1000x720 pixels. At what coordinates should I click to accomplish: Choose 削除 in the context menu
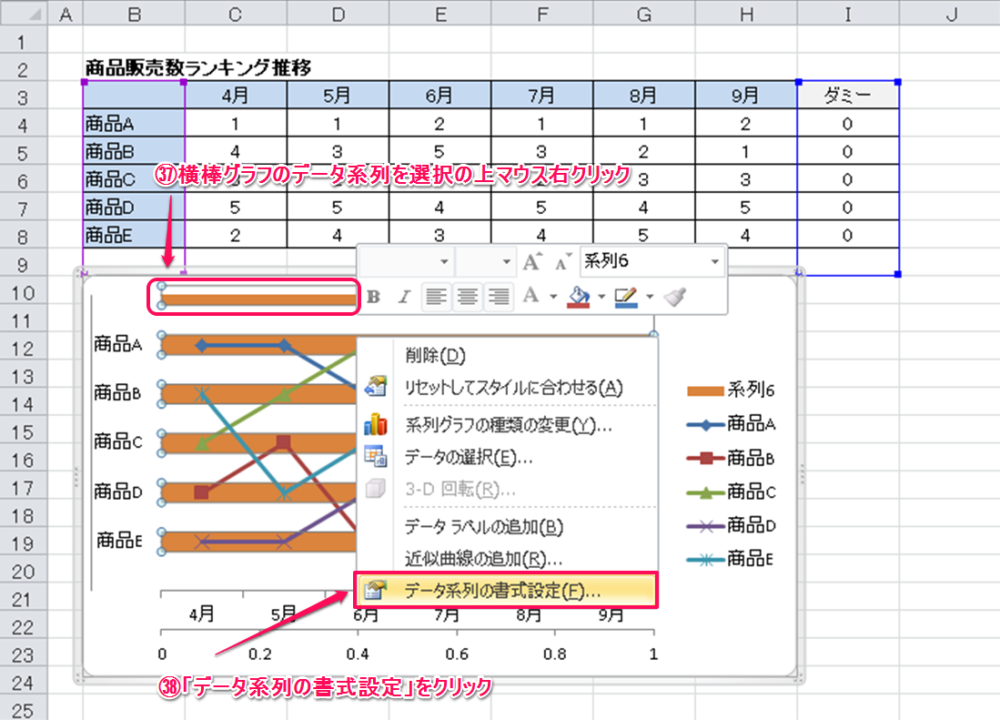point(435,354)
